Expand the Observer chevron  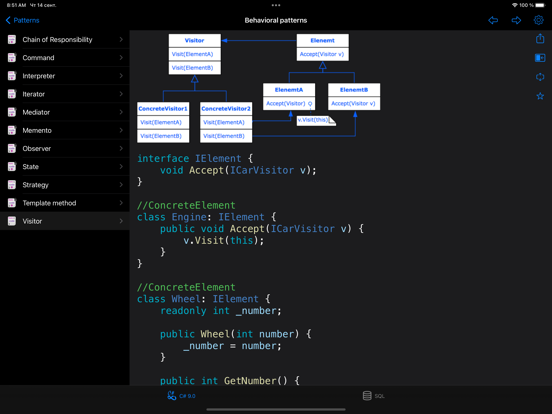click(x=121, y=148)
